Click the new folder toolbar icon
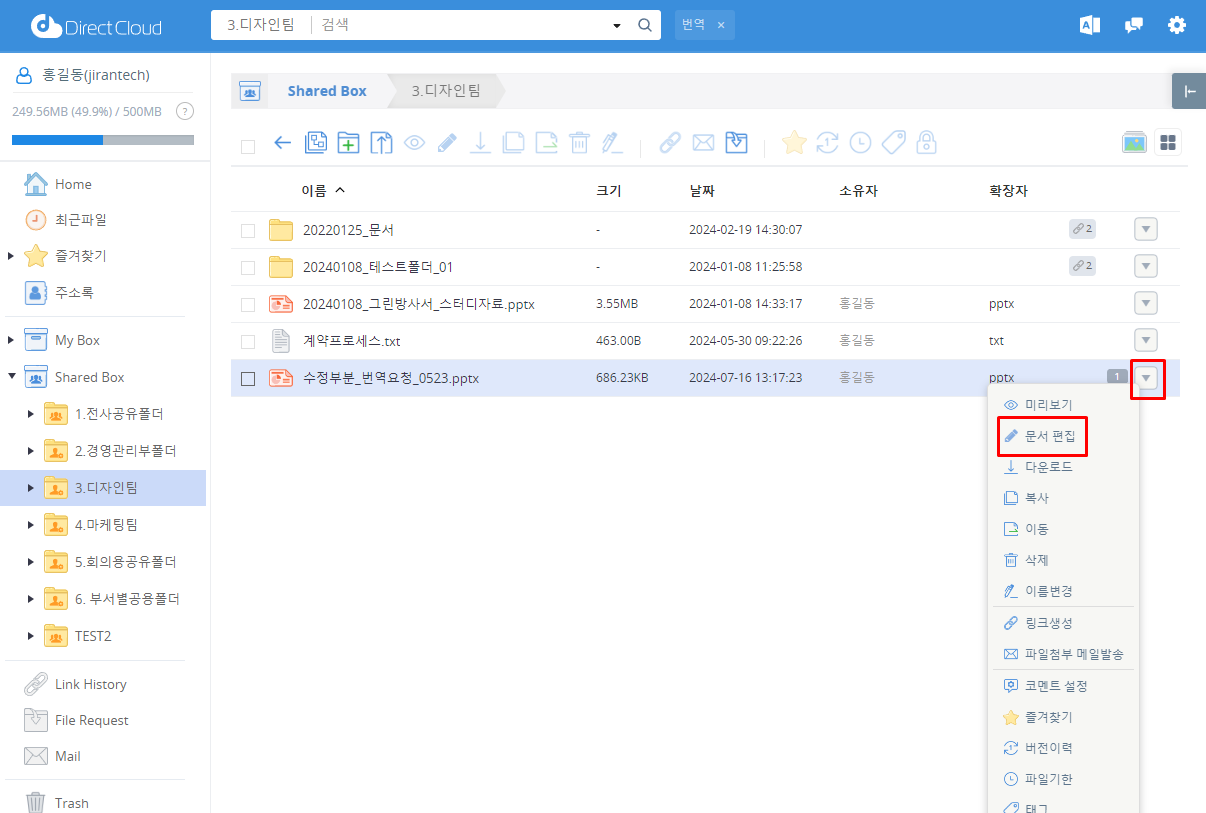 pyautogui.click(x=348, y=143)
